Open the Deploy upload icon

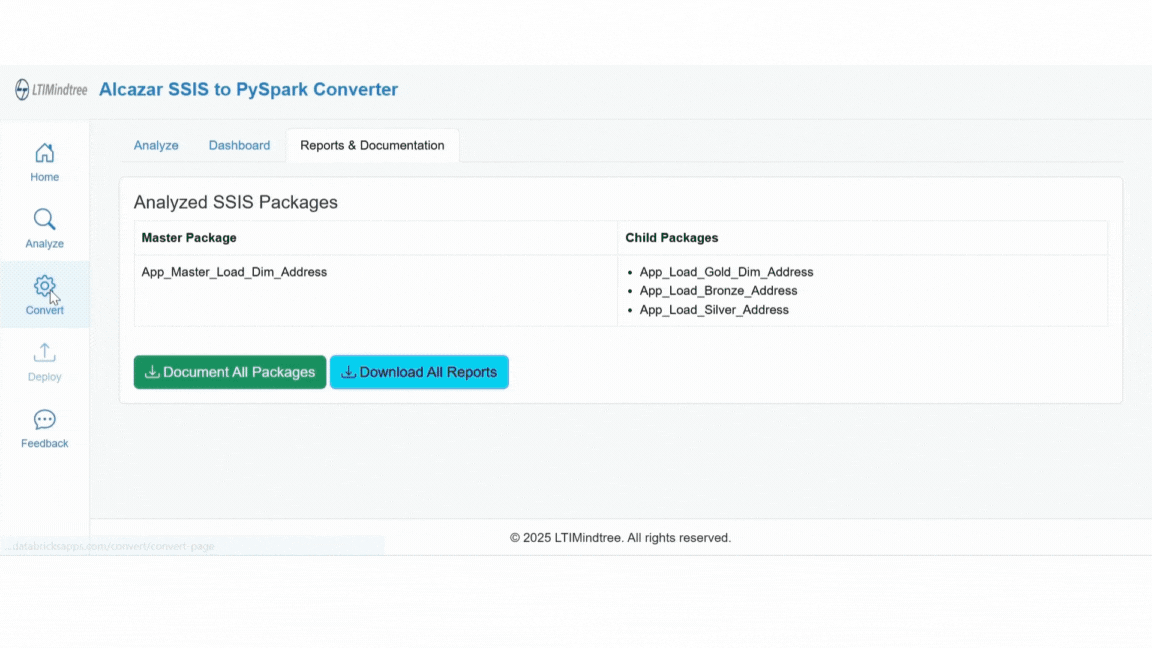pos(44,353)
